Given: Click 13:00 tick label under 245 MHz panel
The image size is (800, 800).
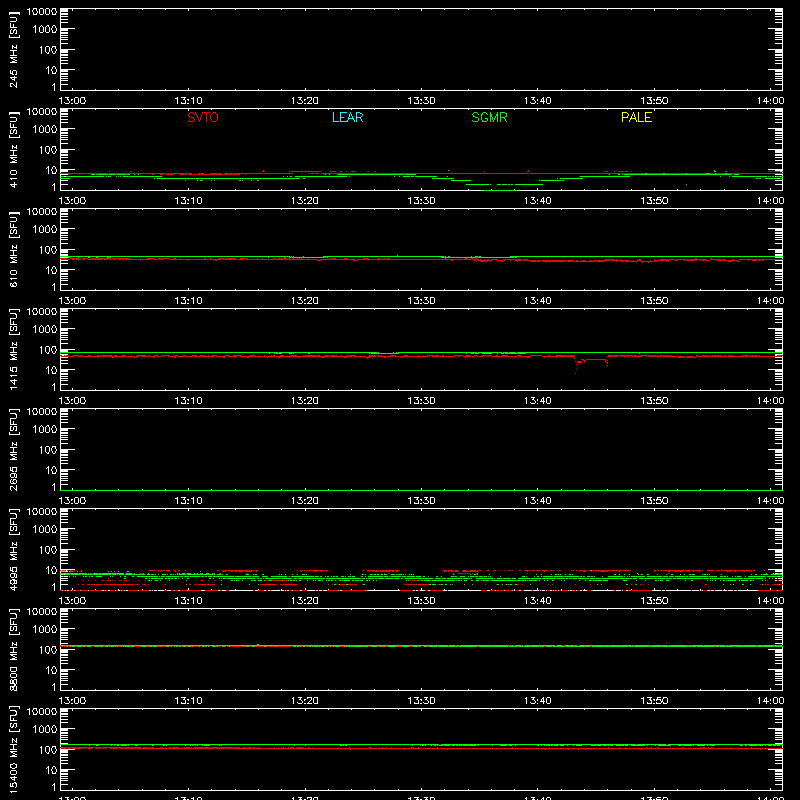Looking at the screenshot, I should pos(72,101).
